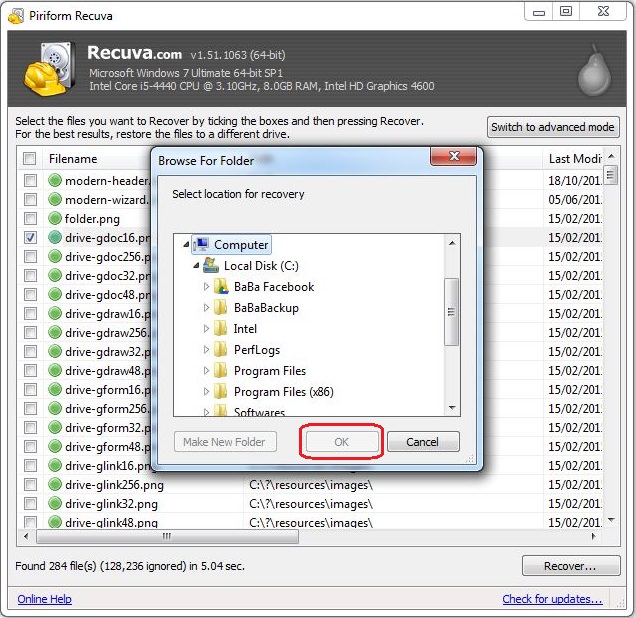Click the folder tree vertical scrollbar thumb

pyautogui.click(x=451, y=311)
